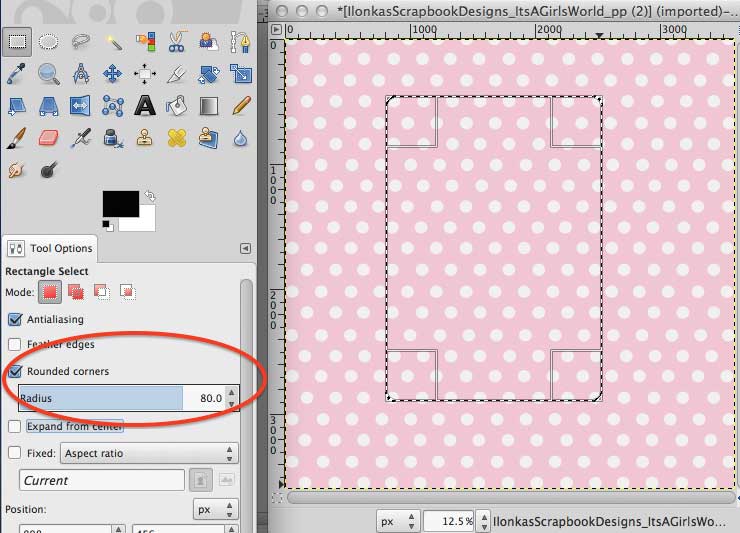This screenshot has height=533, width=740.
Task: Click the horizontal canvas scrollbar
Action: [512, 498]
